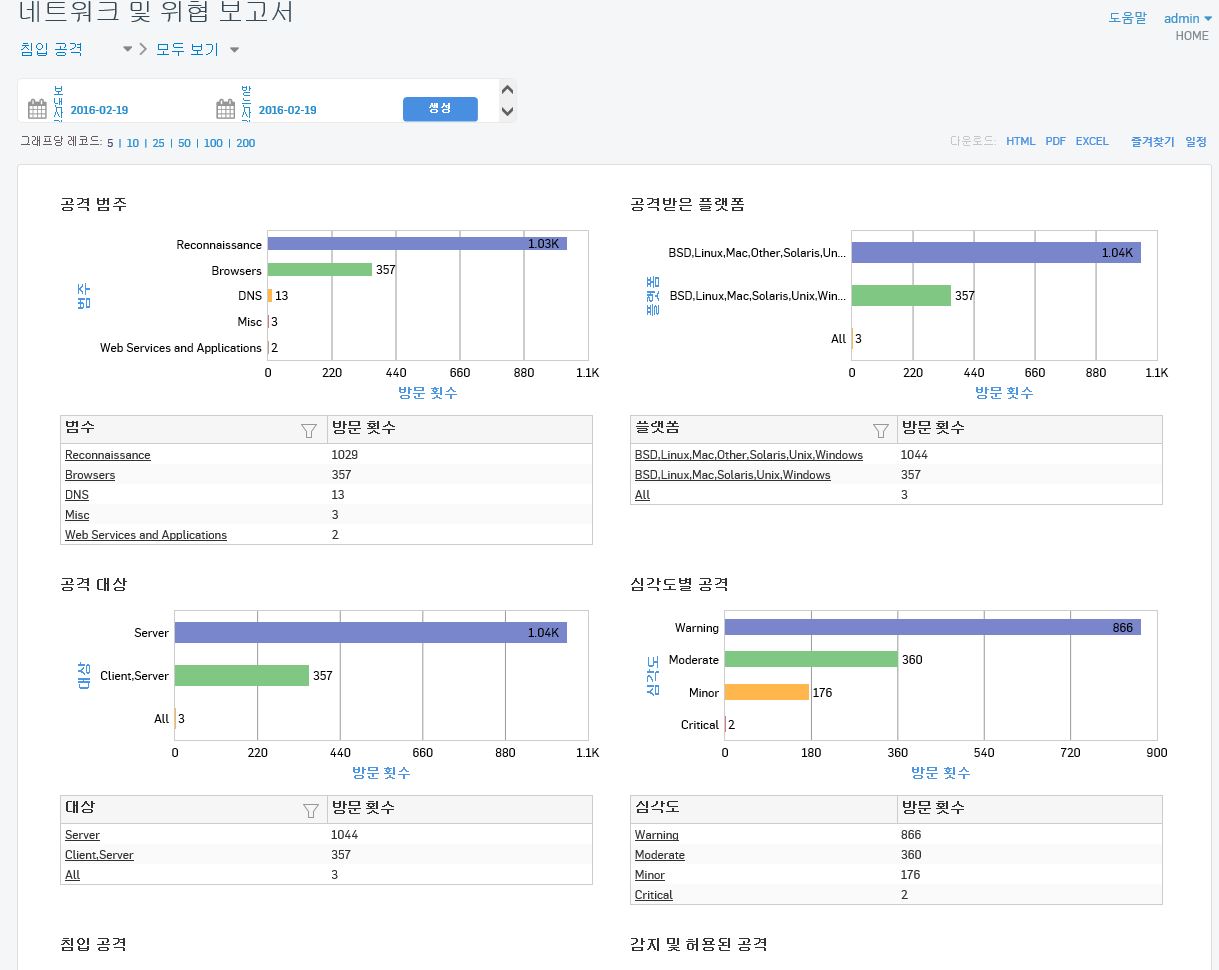Click the filter icon in 범주 table header
Viewport: 1219px width, 970px height.
pos(309,431)
